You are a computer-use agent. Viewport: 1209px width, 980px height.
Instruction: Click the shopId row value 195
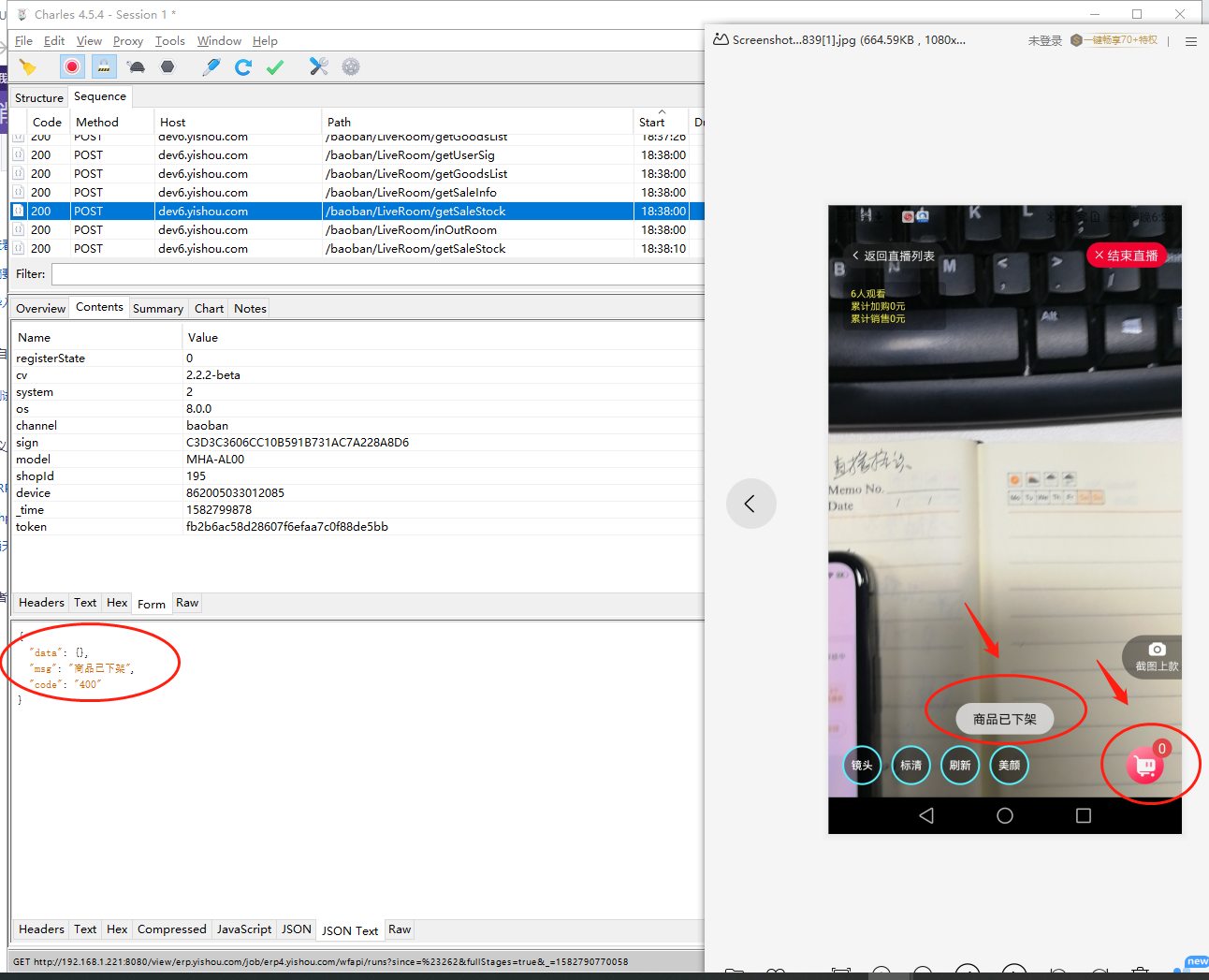pyautogui.click(x=196, y=476)
